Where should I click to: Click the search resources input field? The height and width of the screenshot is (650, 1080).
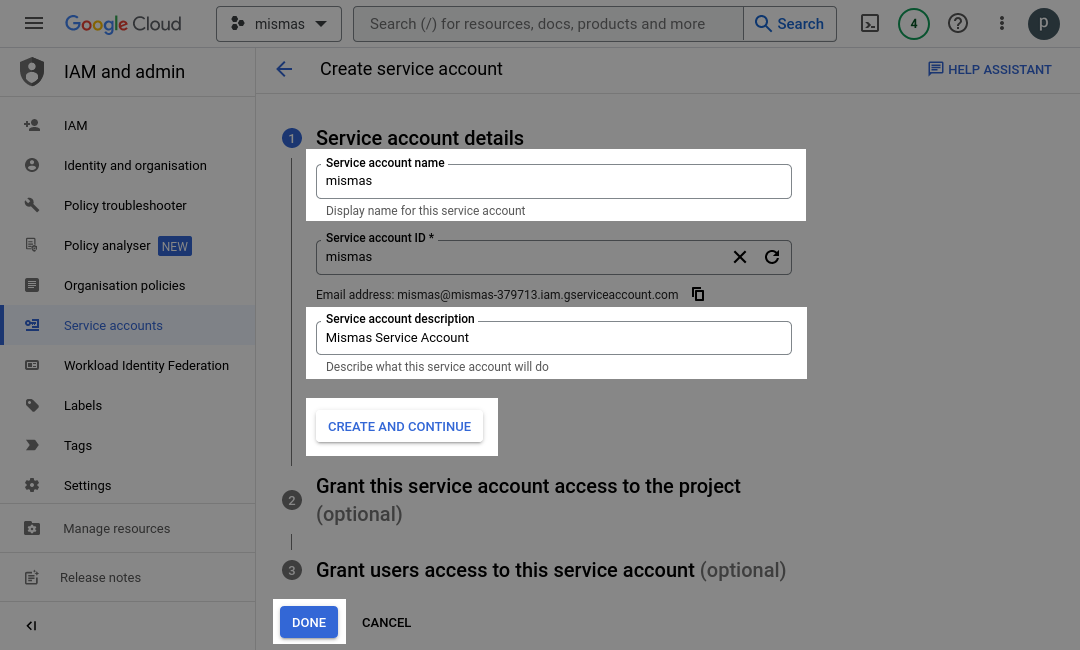coord(548,24)
